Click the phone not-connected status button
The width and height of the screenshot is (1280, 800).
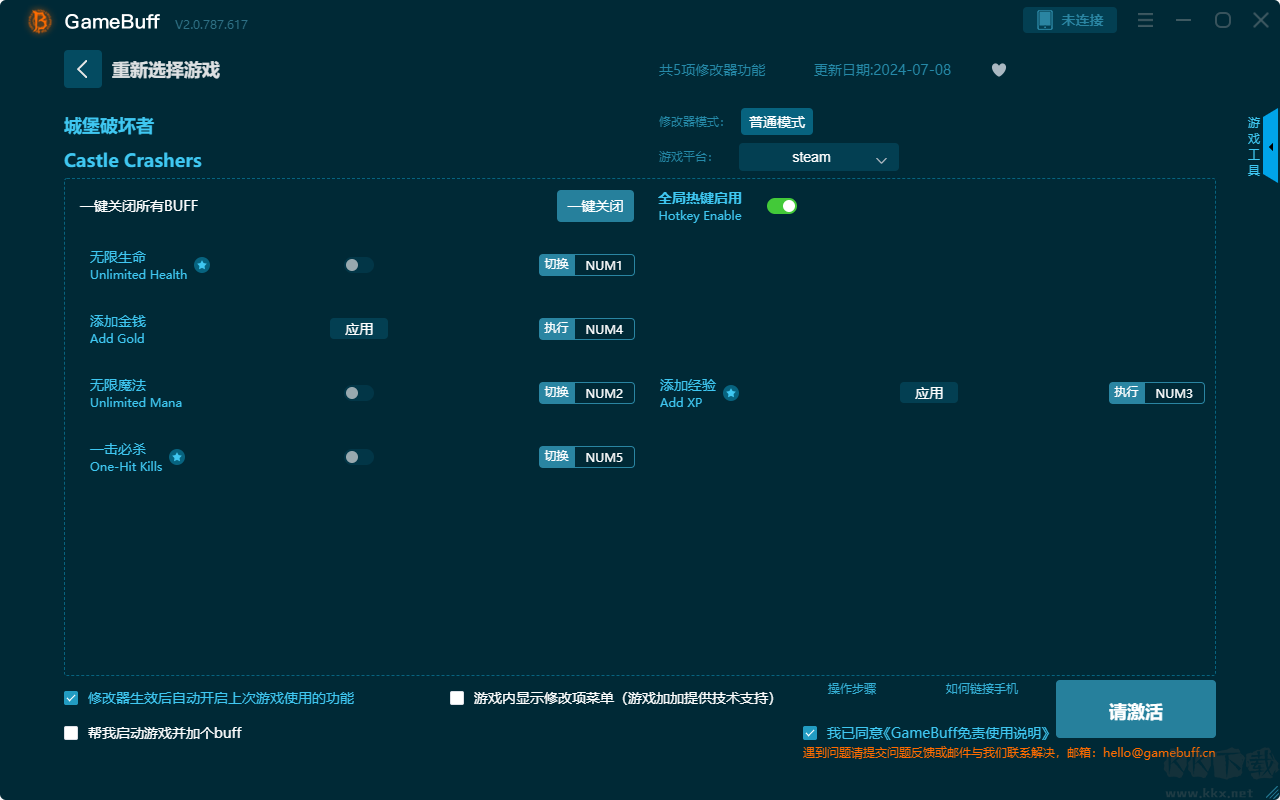[1069, 20]
